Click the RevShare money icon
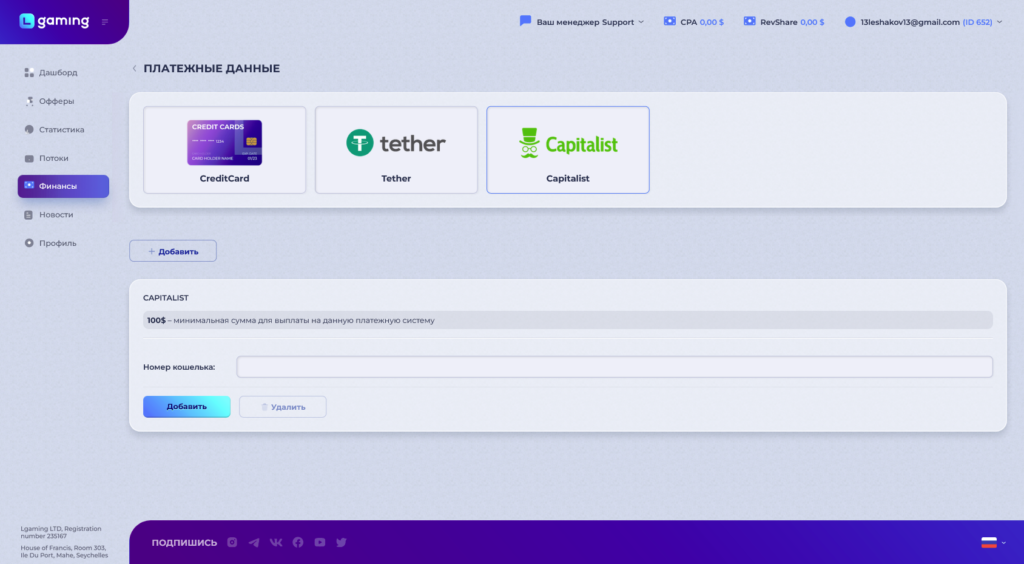The width and height of the screenshot is (1024, 564). (749, 22)
